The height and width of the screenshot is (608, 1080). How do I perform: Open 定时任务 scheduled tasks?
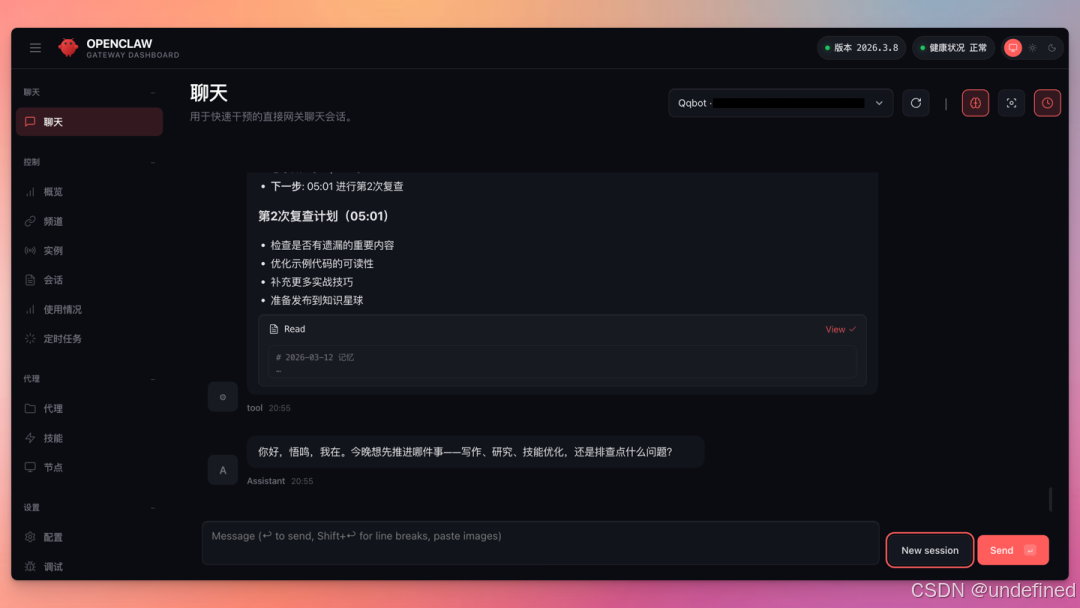90,339
